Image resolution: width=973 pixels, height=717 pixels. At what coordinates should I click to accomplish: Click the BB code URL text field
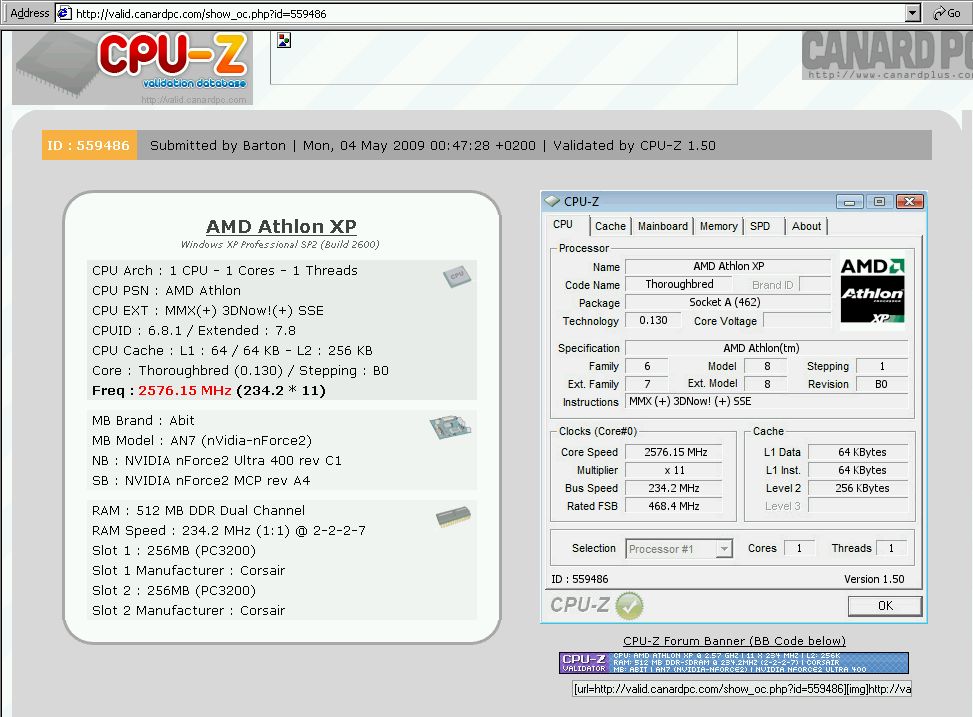coord(742,688)
